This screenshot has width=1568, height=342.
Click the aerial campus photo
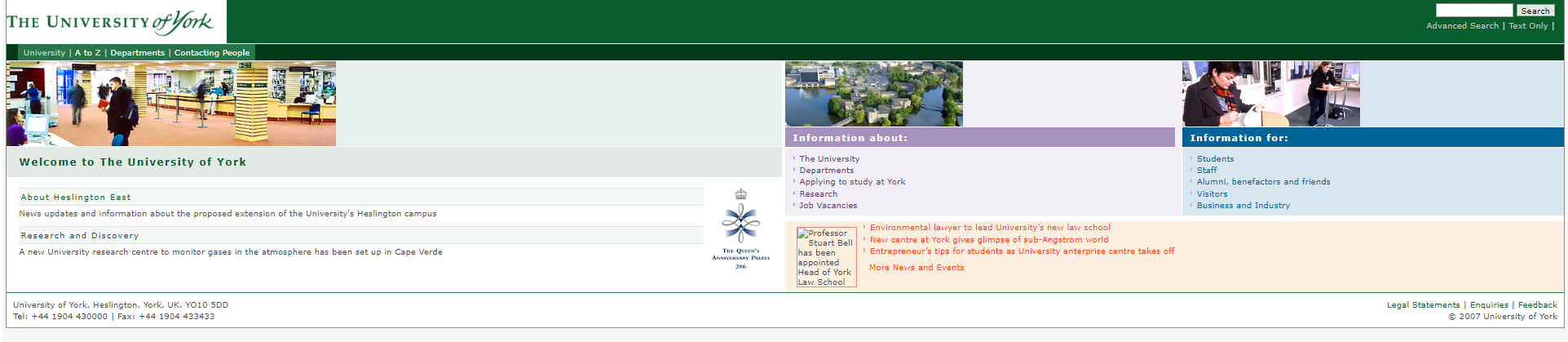[873, 94]
